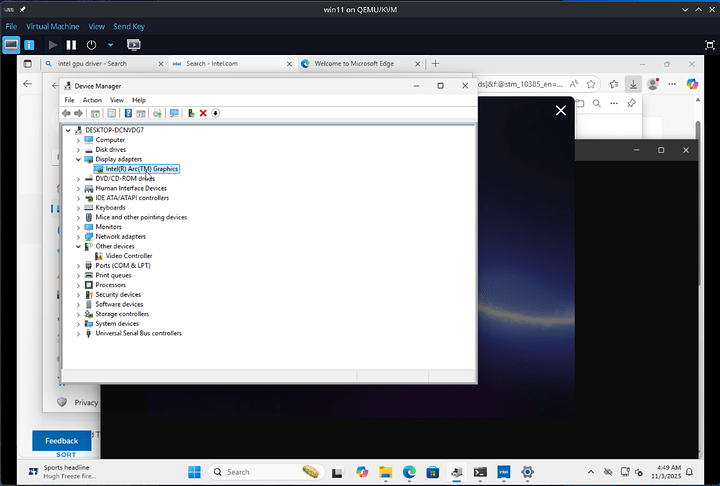Expand the Disk drives category

78,150
